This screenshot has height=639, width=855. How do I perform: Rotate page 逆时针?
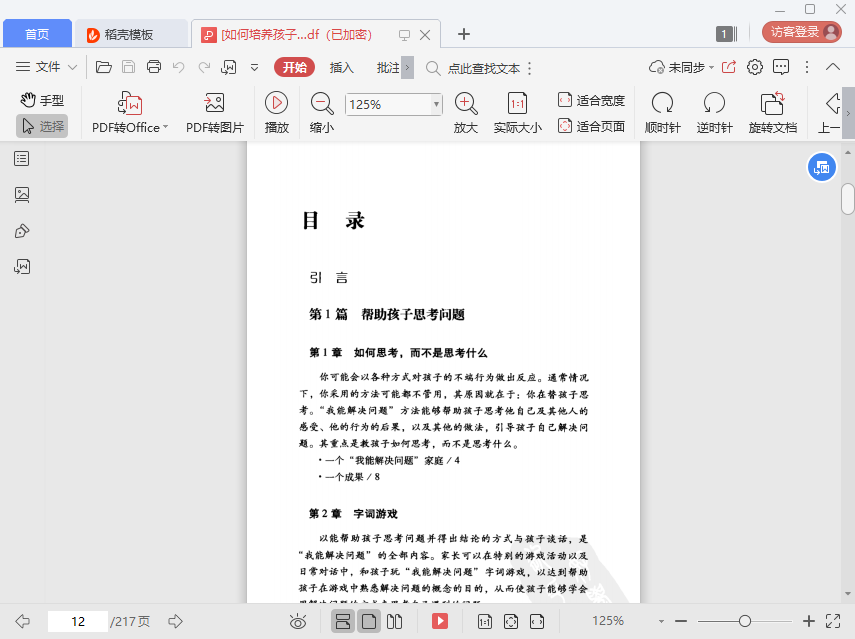coord(714,112)
